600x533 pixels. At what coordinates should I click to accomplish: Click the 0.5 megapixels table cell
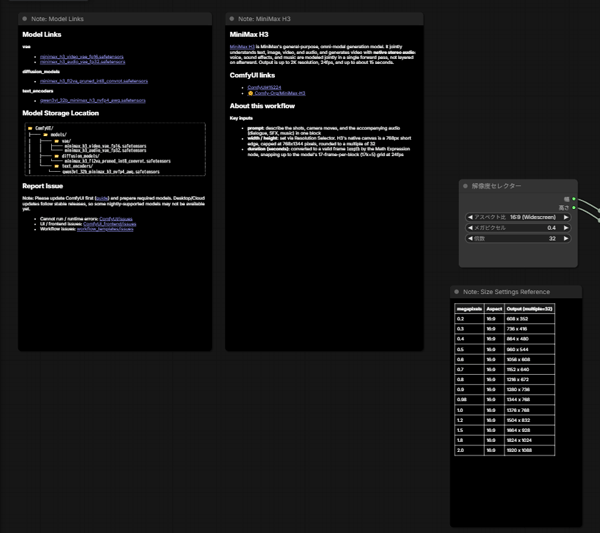tap(469, 349)
